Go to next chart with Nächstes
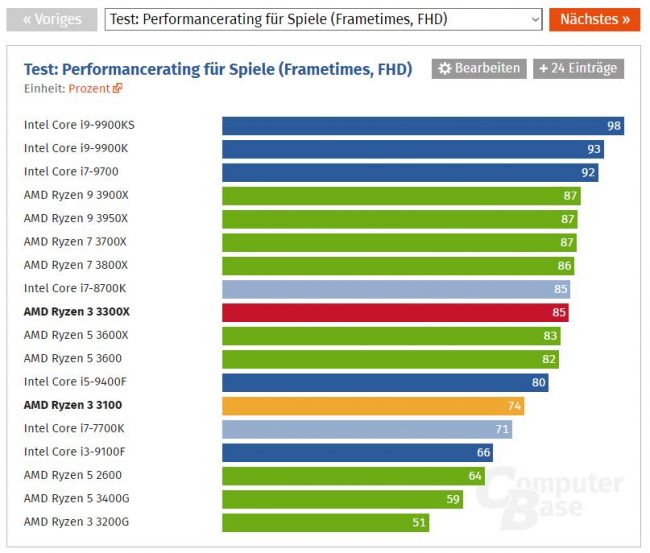Image resolution: width=650 pixels, height=553 pixels. 594,19
